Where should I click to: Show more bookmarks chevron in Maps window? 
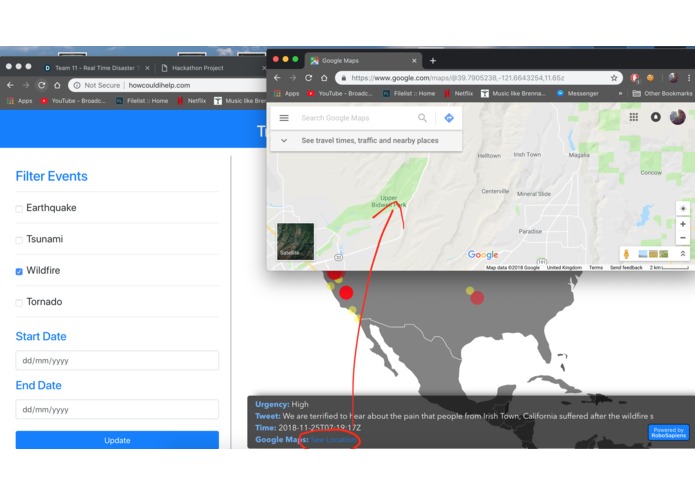(620, 93)
